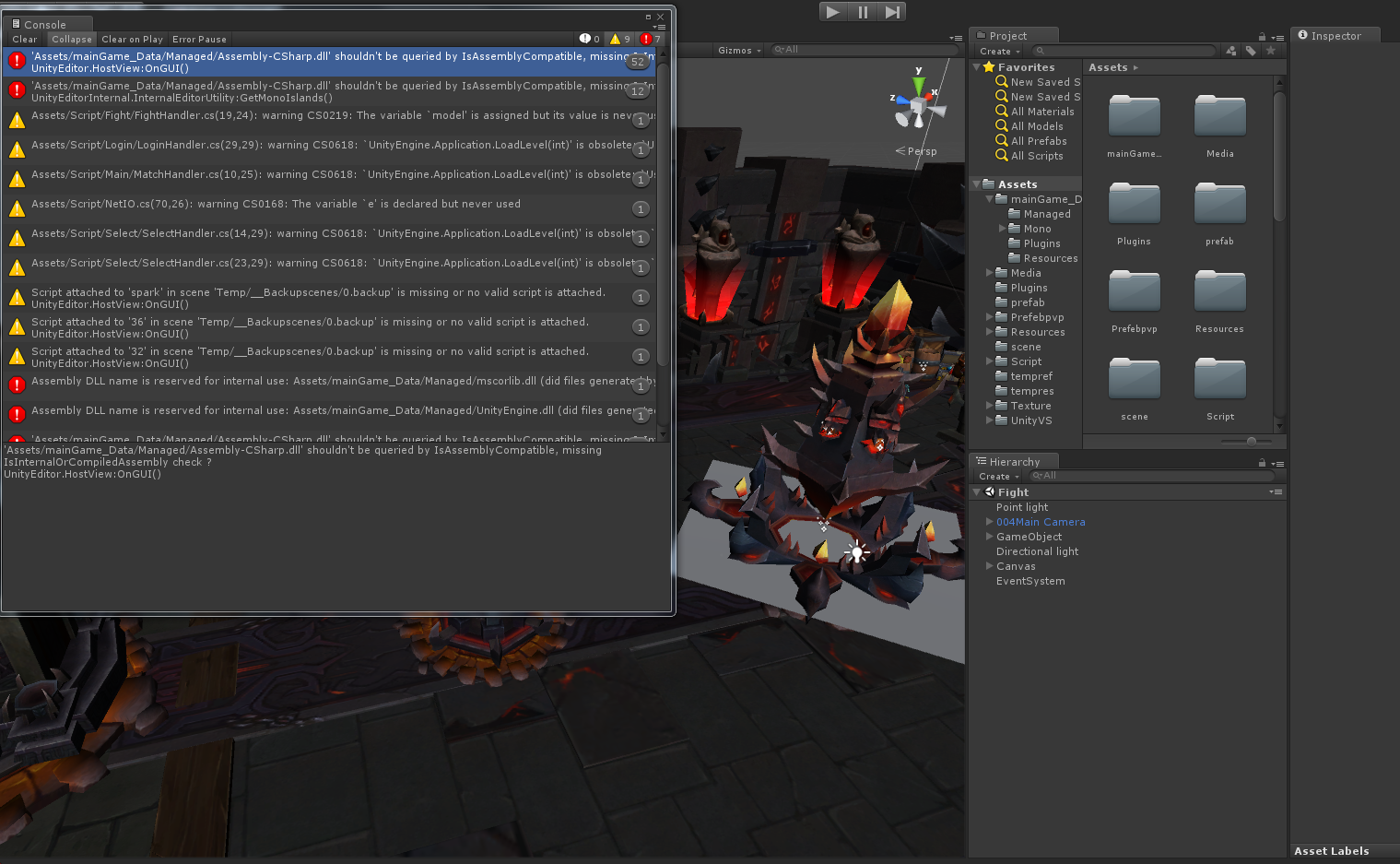Image resolution: width=1400 pixels, height=864 pixels.
Task: Select the All Prefabs saved search
Action: (1039, 141)
